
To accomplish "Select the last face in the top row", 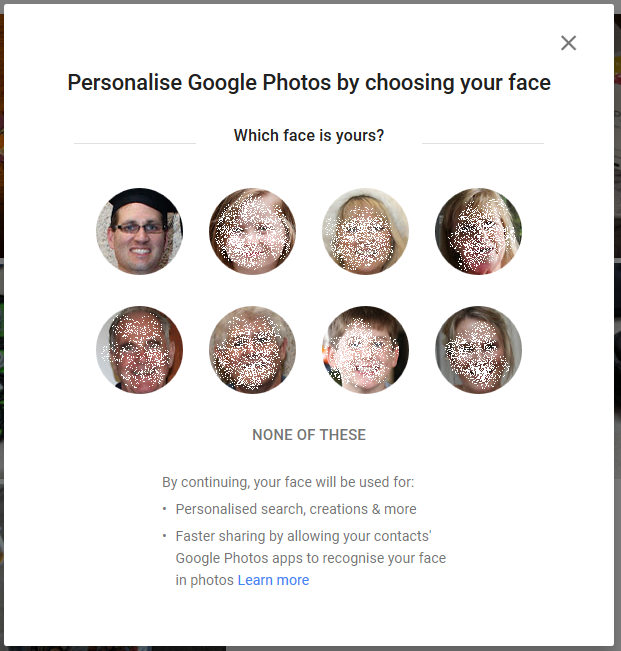I will pyautogui.click(x=478, y=231).
